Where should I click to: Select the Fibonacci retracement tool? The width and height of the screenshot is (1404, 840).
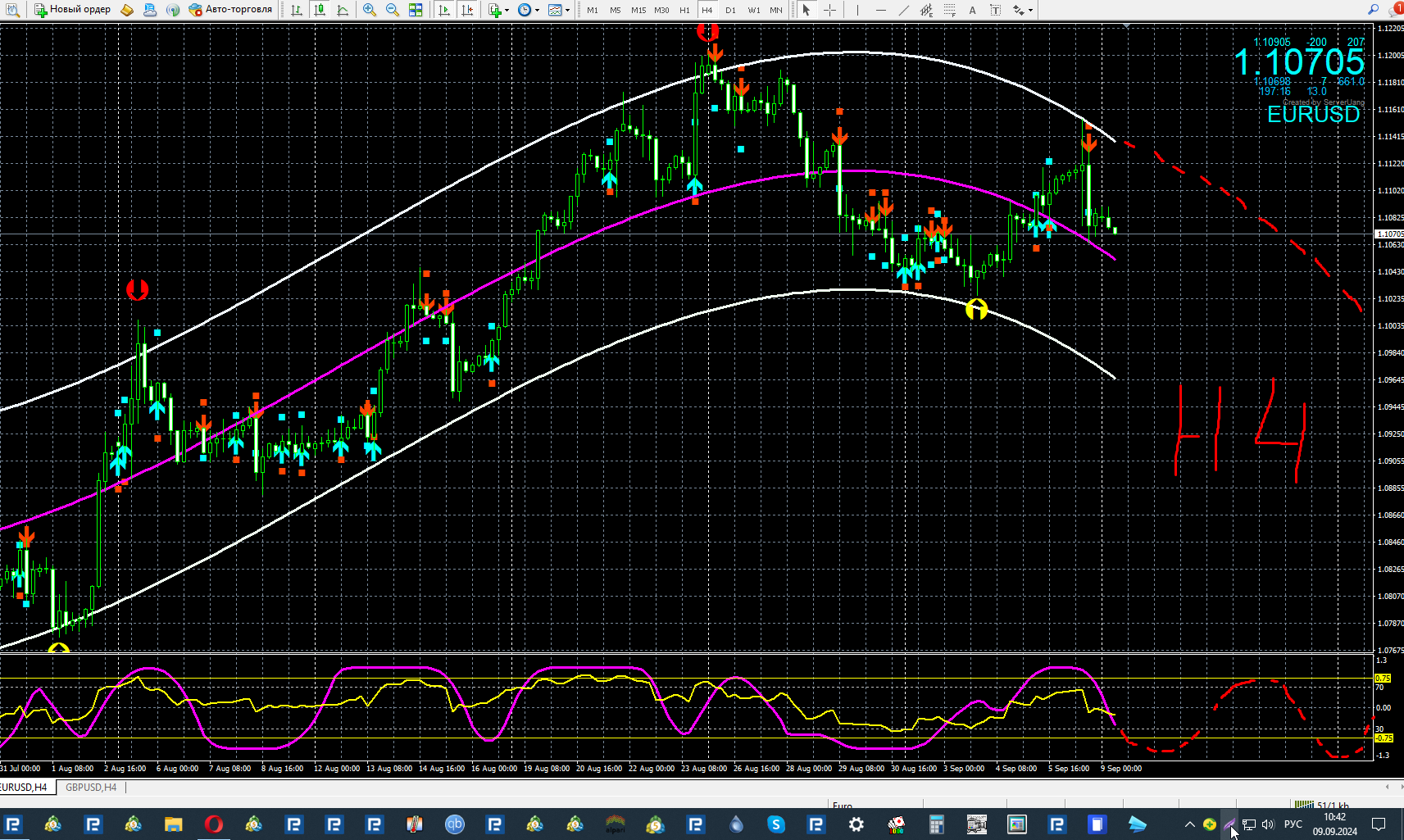tap(949, 10)
